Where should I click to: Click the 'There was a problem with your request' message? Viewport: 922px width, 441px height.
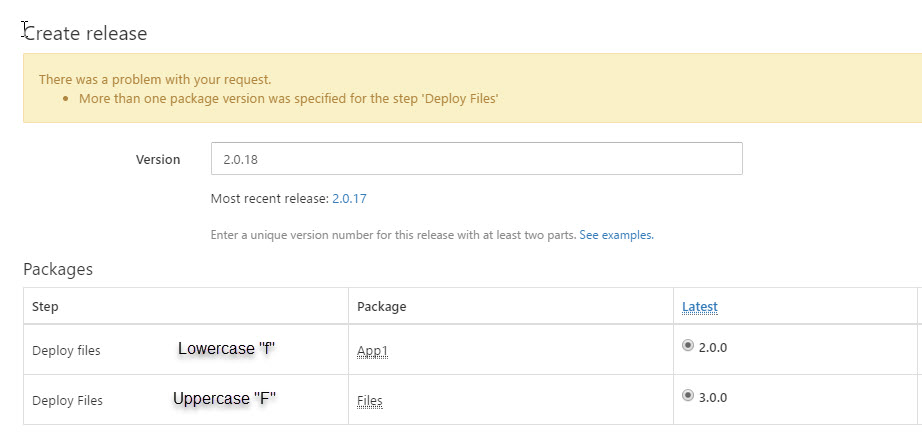pos(155,79)
